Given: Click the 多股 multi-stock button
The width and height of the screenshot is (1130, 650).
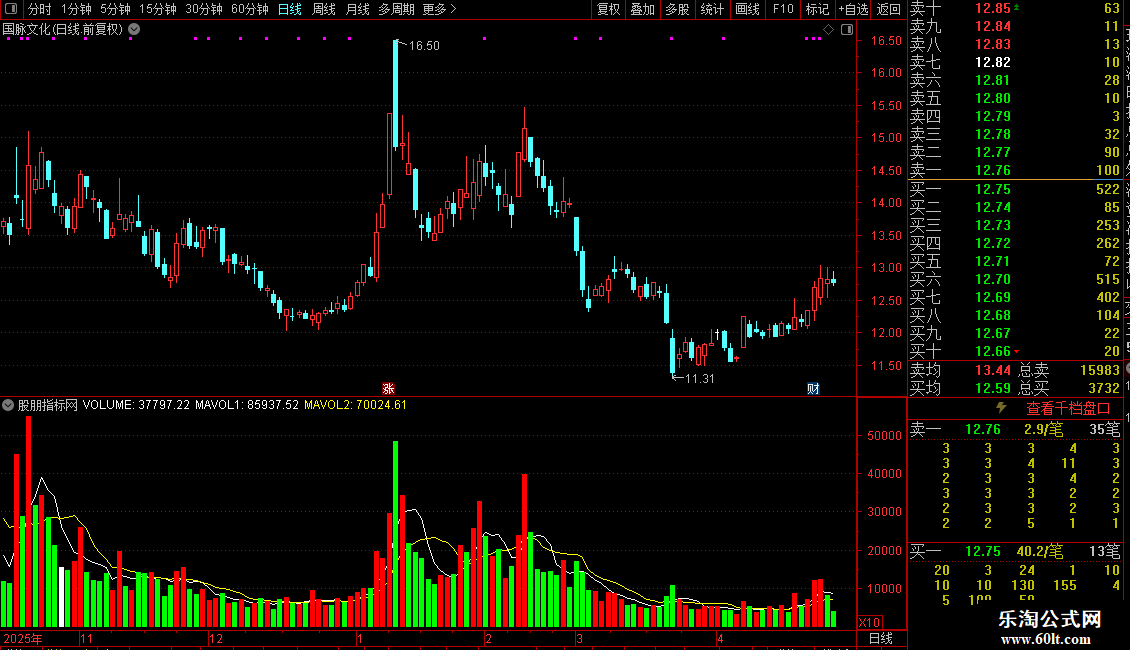Looking at the screenshot, I should (677, 9).
